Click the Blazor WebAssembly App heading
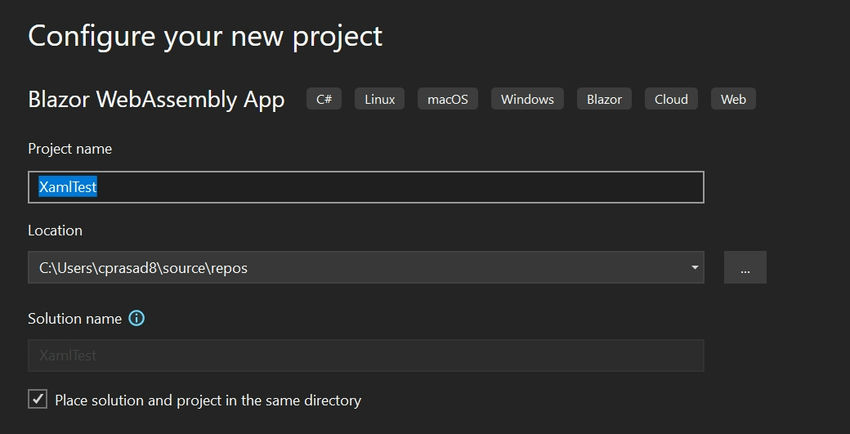This screenshot has height=434, width=850. pyautogui.click(x=156, y=100)
